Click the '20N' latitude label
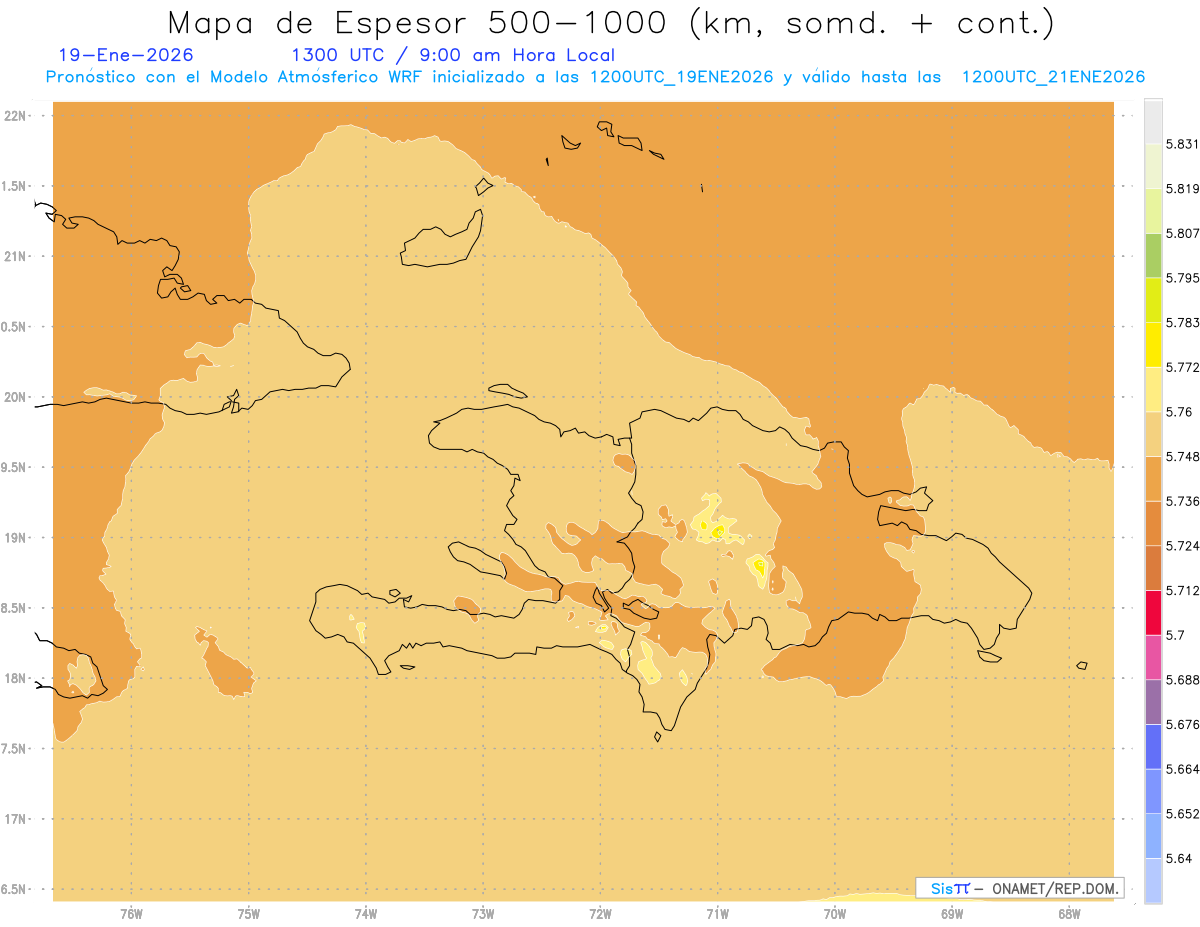The height and width of the screenshot is (927, 1200). pos(15,397)
